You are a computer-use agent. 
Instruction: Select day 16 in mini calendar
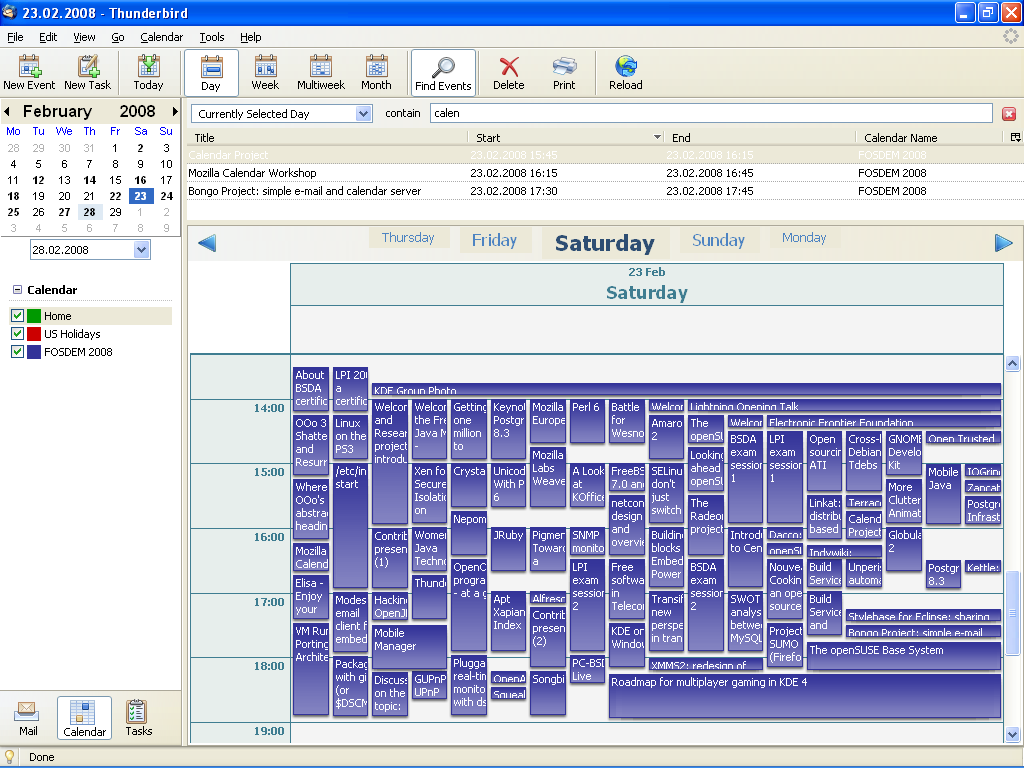140,180
